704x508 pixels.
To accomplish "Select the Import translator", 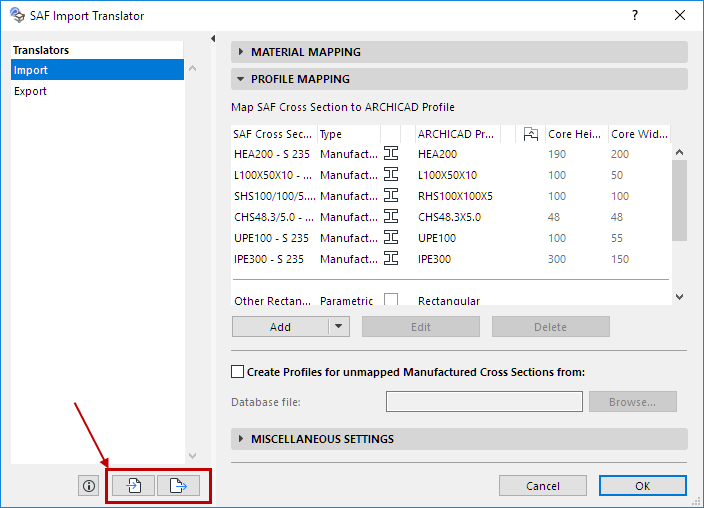I will pyautogui.click(x=97, y=70).
